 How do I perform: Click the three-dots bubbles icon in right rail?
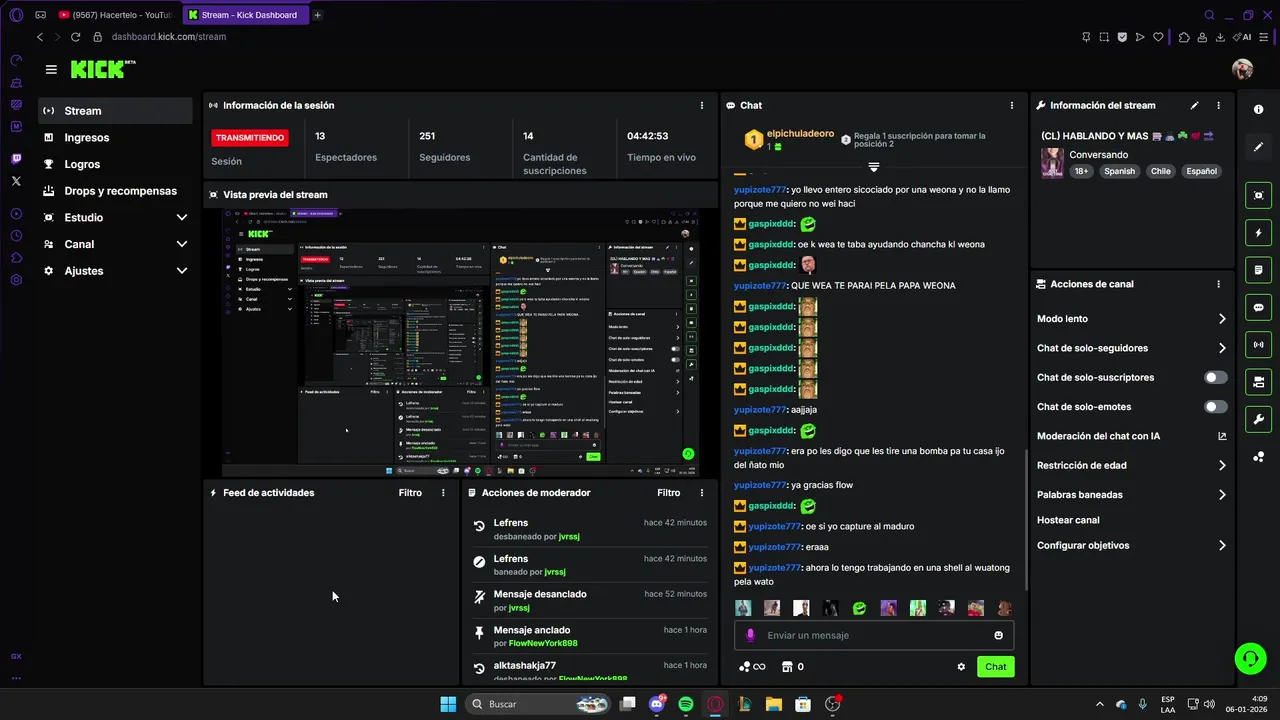[x=1258, y=457]
